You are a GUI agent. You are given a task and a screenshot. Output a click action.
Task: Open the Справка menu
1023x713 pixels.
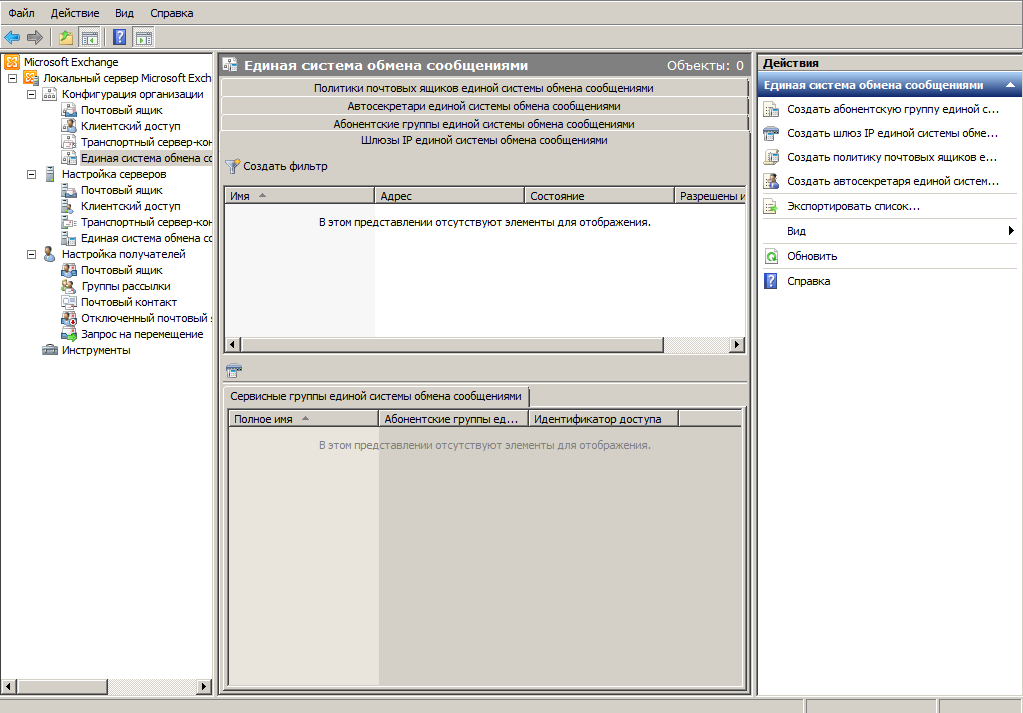point(172,13)
